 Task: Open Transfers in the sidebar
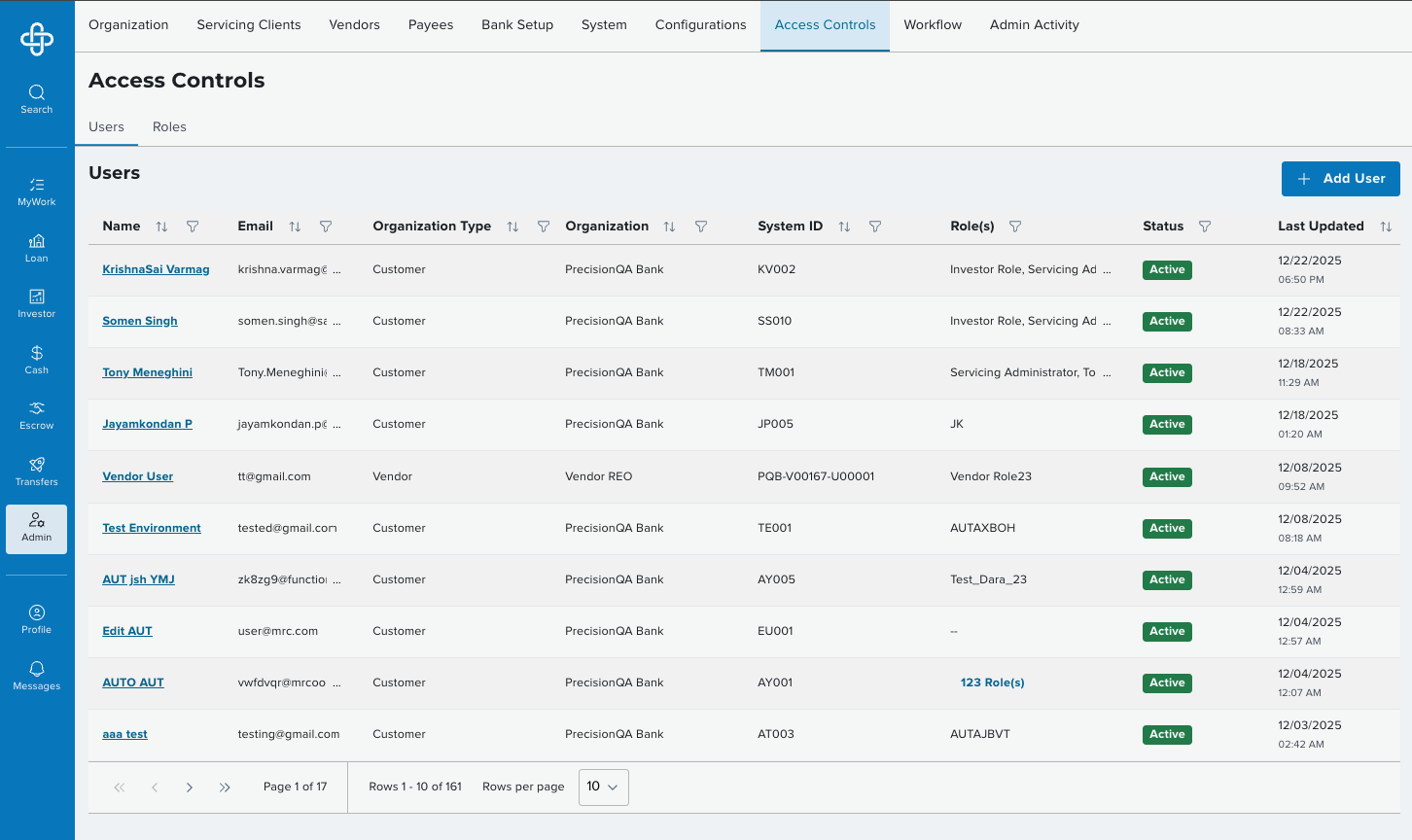pyautogui.click(x=37, y=472)
